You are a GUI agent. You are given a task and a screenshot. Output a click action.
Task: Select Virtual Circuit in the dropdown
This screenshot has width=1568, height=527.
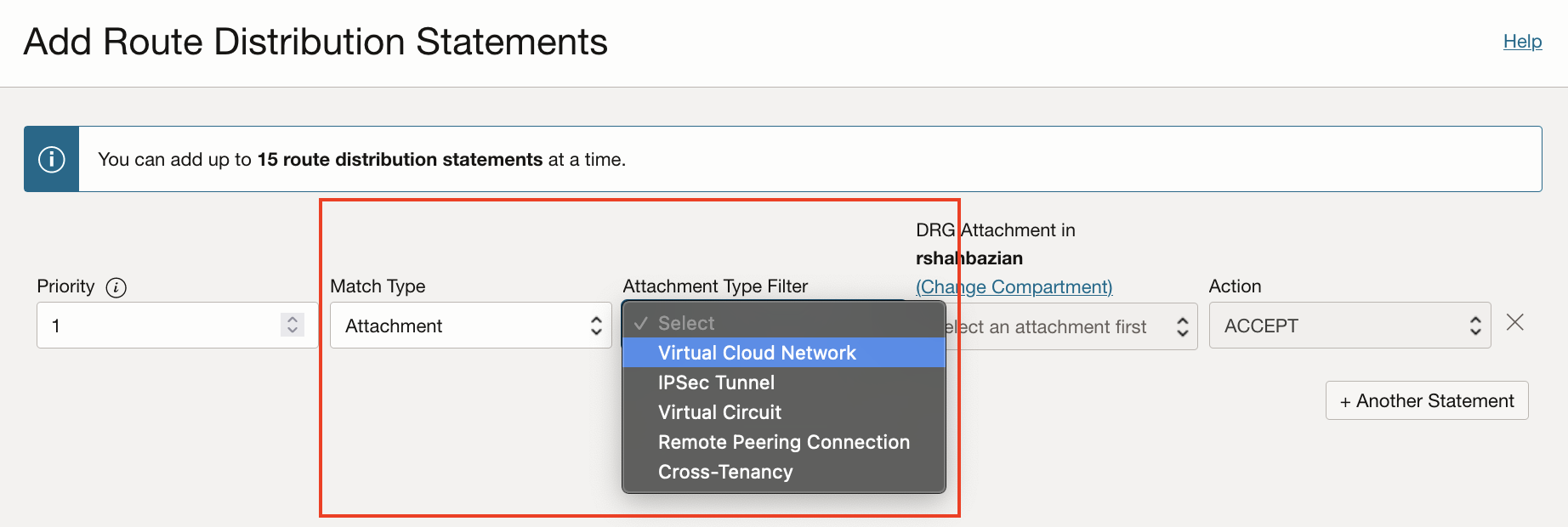719,412
